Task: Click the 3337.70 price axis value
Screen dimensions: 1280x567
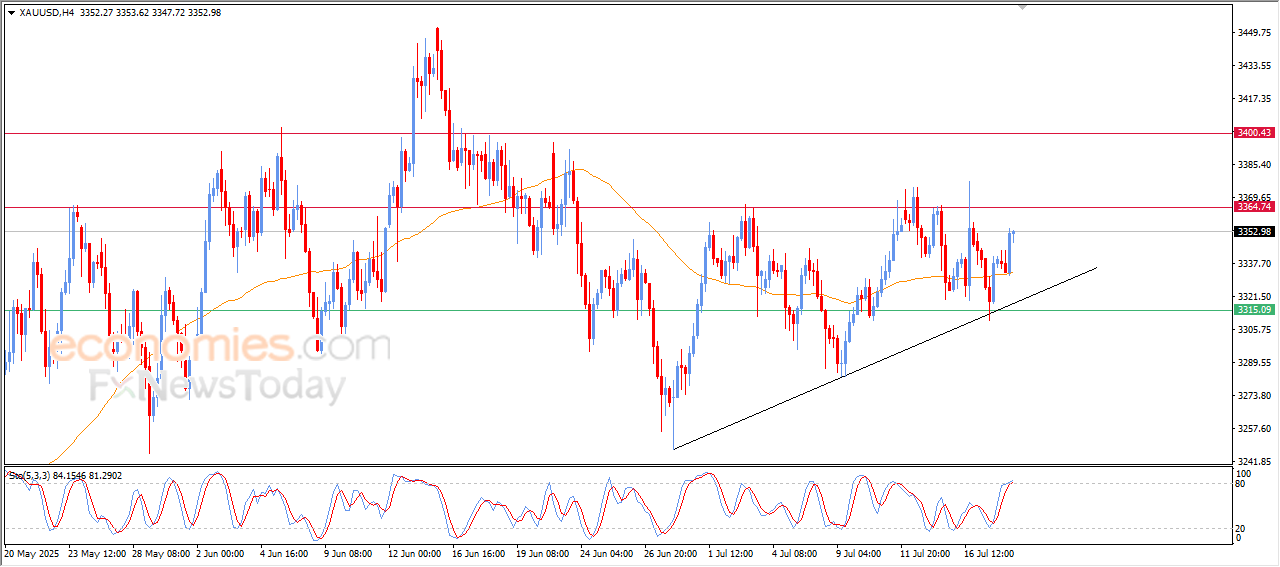Action: click(x=1257, y=264)
